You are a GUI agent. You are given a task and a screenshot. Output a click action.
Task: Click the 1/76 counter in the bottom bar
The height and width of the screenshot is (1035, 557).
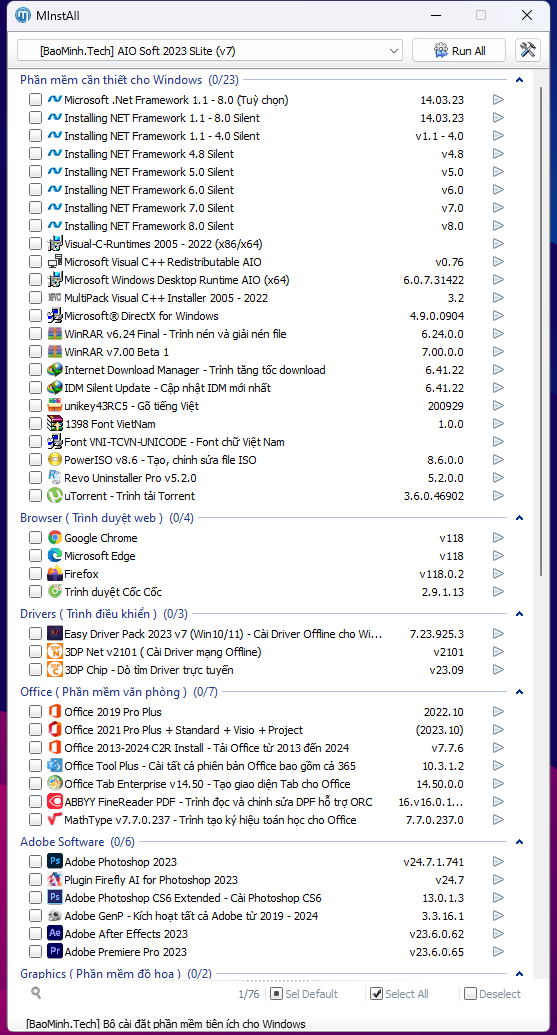click(x=249, y=993)
